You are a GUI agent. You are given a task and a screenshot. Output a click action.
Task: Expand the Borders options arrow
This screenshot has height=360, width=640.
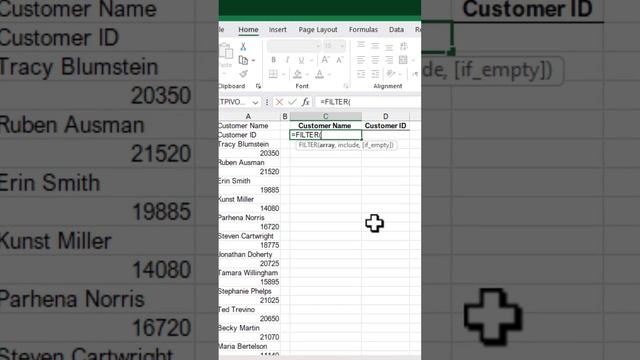(x=284, y=75)
